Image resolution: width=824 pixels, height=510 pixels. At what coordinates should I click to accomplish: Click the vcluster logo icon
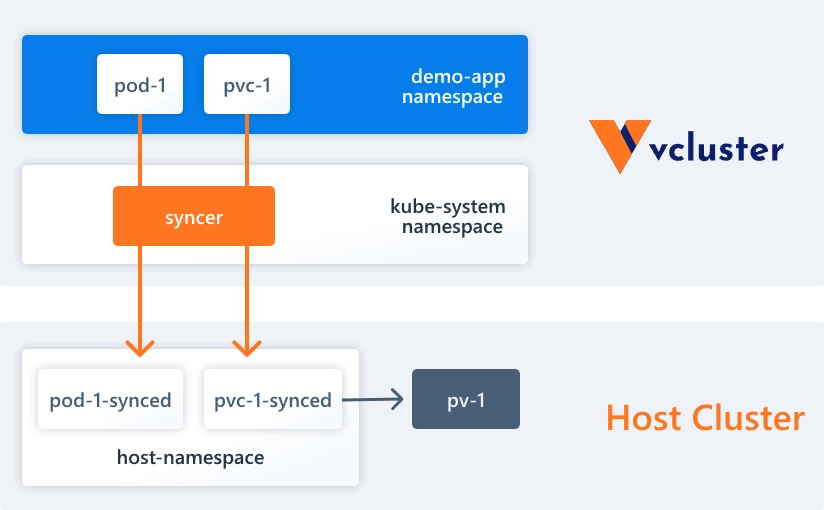(x=620, y=146)
